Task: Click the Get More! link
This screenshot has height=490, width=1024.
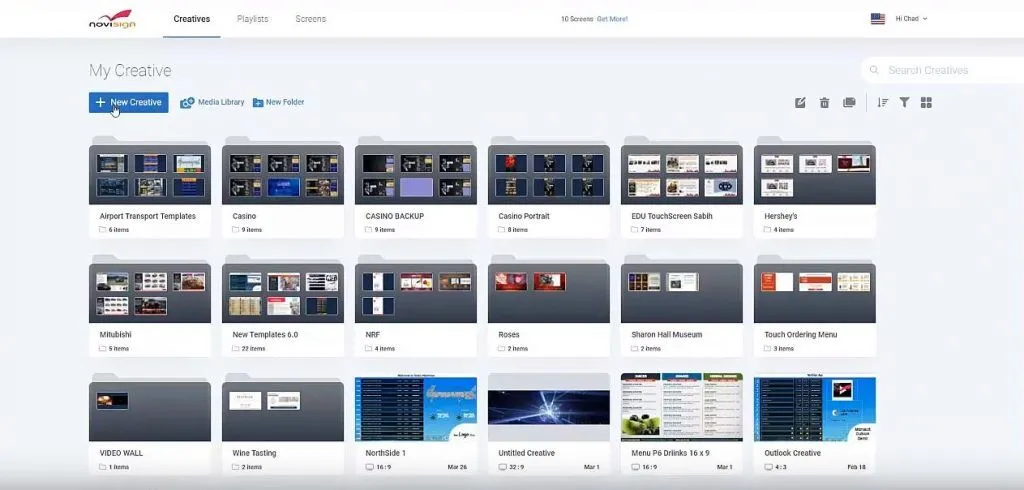Action: click(614, 19)
